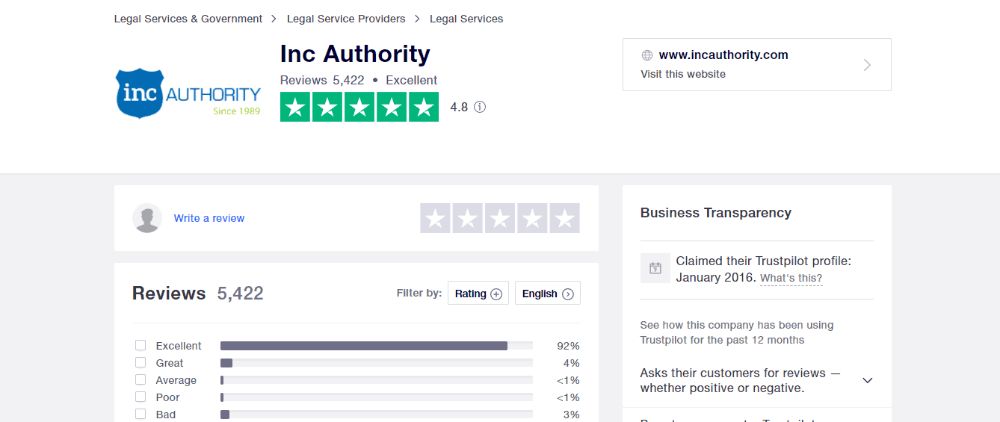
Task: Open Legal Service Providers breadcrumb
Action: (346, 19)
